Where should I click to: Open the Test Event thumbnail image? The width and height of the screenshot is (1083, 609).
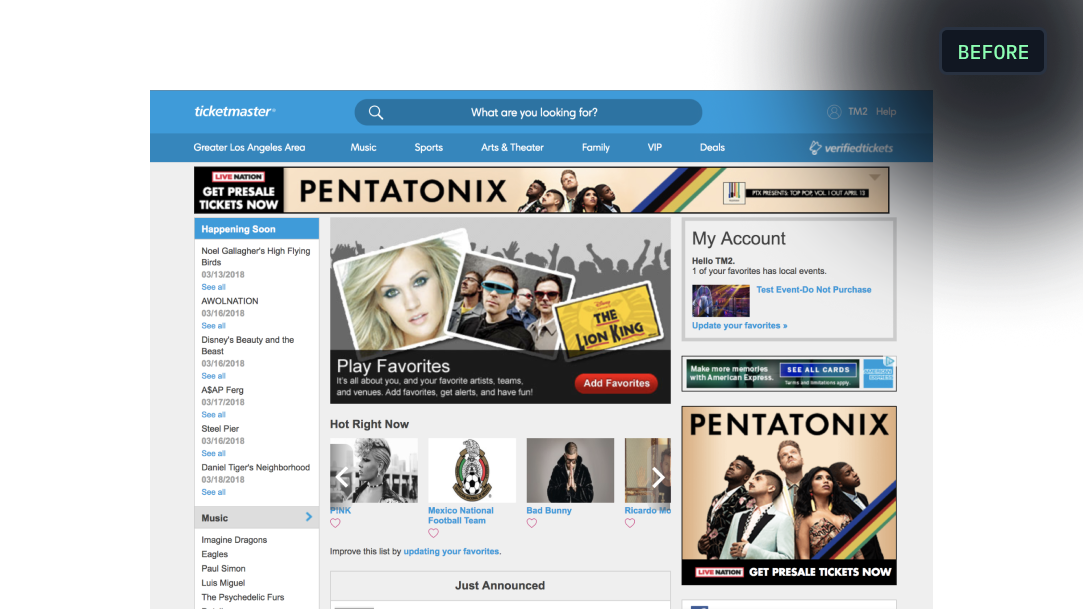(720, 300)
